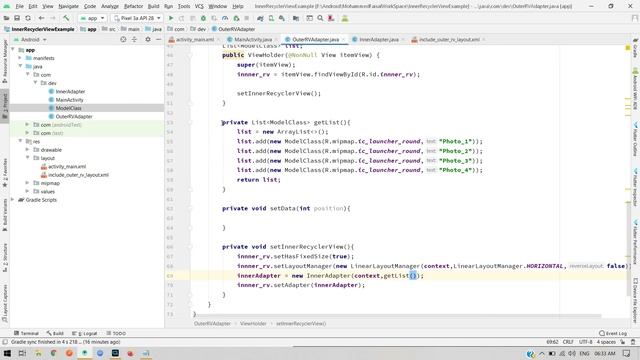Viewport: 640px width, 360px height.
Task: Open the app run configuration dropdown
Action: [92, 18]
